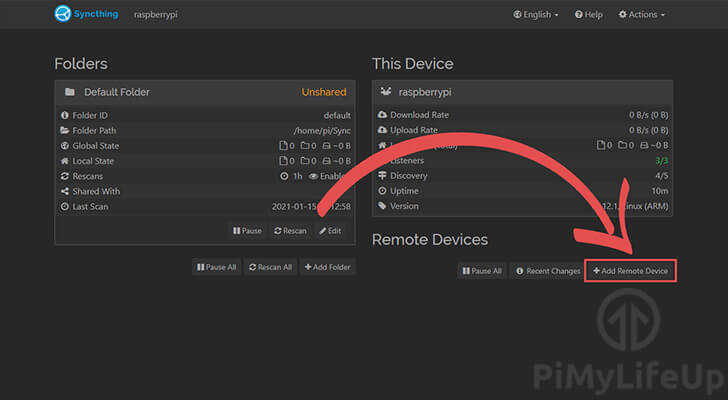728x400 pixels.
Task: Click the This Device heading
Action: (x=413, y=64)
